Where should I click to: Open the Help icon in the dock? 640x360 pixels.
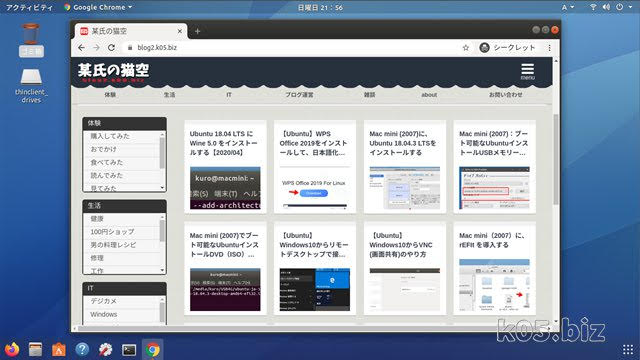pyautogui.click(x=82, y=349)
